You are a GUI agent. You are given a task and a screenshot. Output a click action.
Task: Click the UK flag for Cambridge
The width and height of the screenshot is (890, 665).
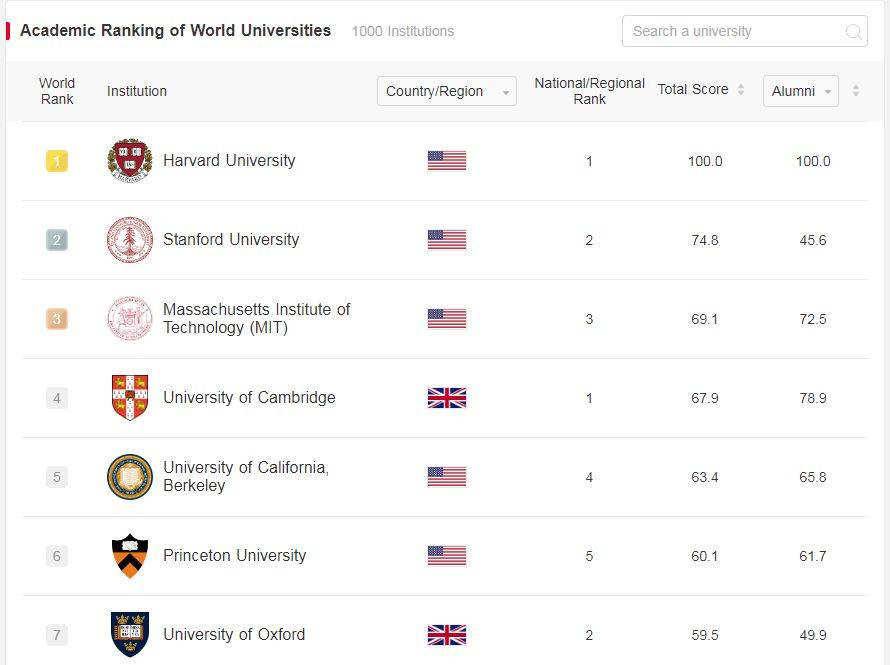click(447, 398)
